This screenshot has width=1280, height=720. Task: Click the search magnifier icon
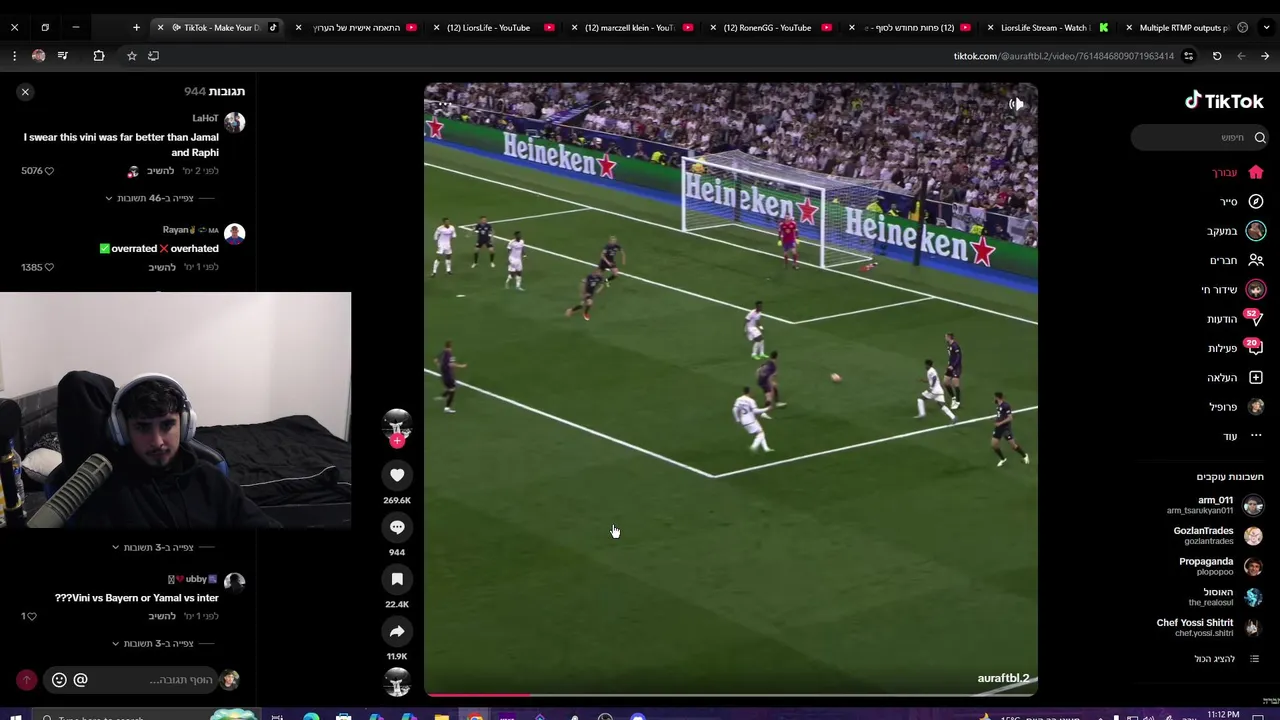pos(1260,137)
